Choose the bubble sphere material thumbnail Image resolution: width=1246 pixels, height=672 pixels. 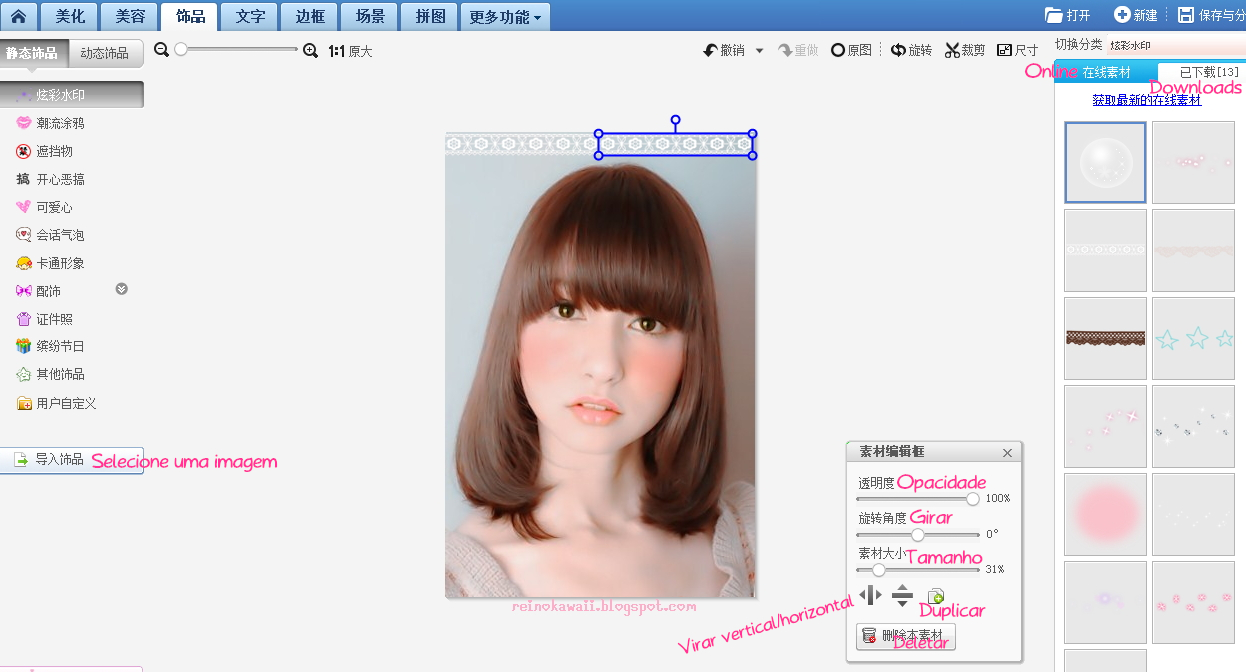1105,162
